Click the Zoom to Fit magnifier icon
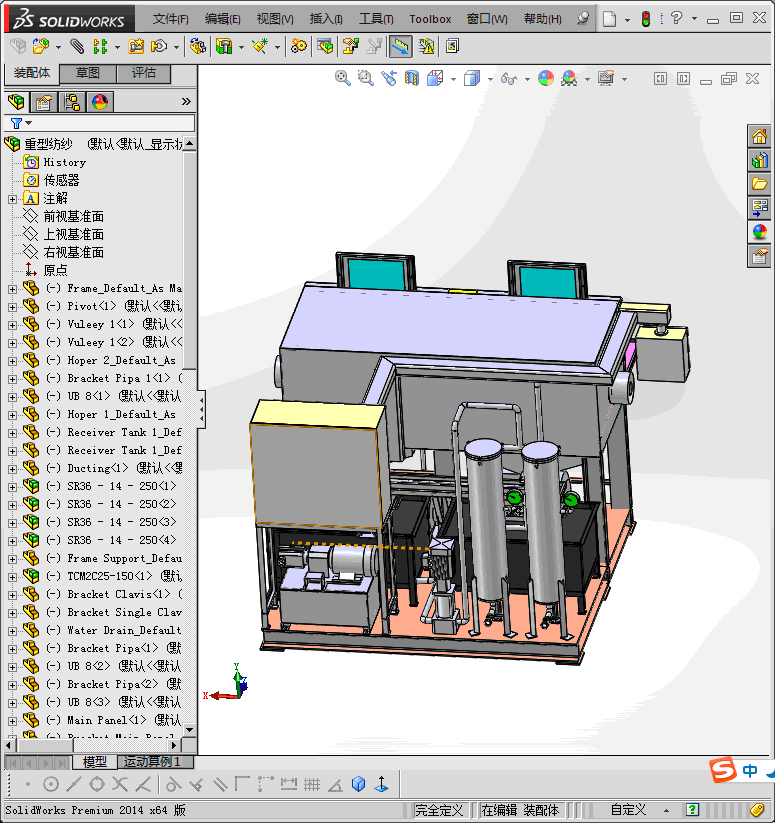775x823 pixels. 342,78
